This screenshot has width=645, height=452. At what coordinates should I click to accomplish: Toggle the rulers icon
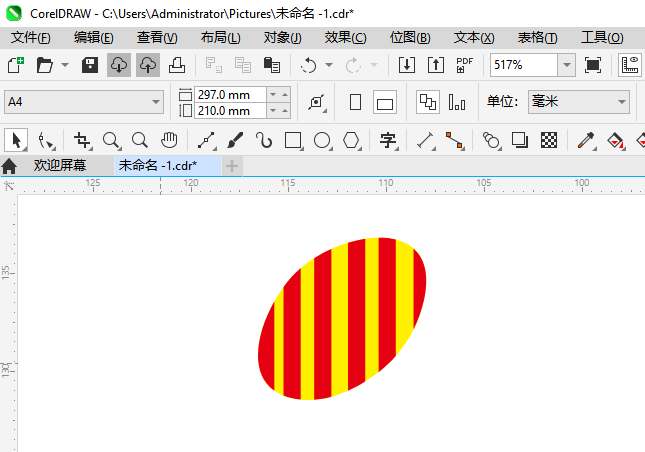[630, 65]
